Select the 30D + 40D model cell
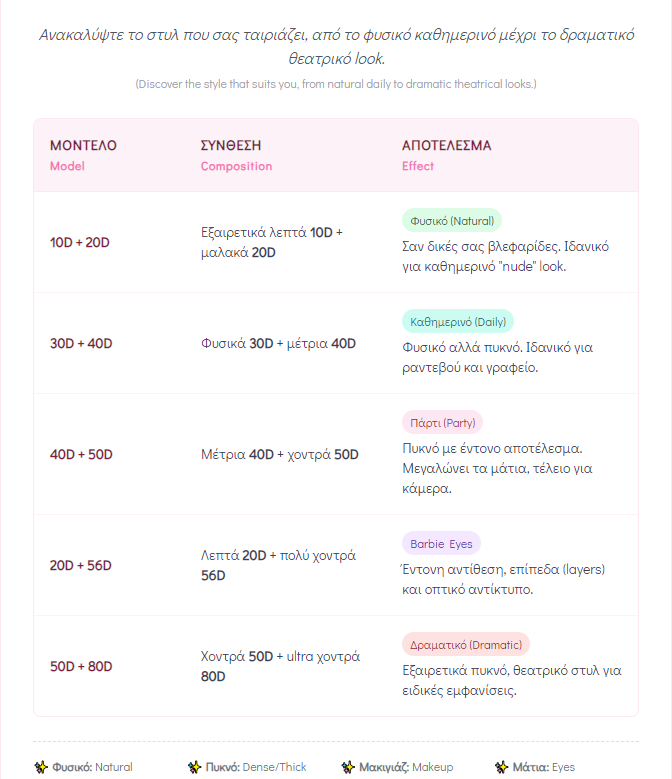672x779 pixels. tap(81, 344)
